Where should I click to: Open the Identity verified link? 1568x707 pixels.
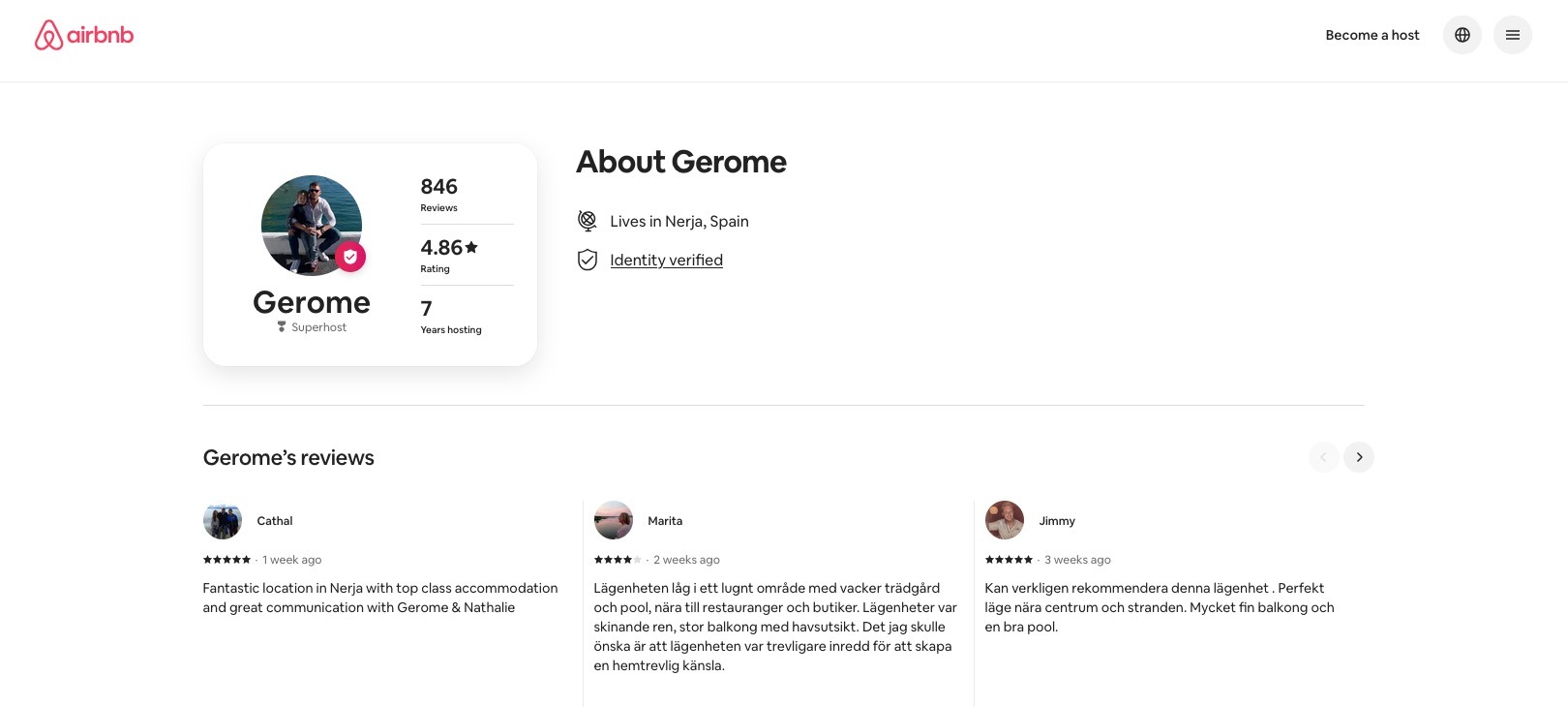[x=666, y=260]
